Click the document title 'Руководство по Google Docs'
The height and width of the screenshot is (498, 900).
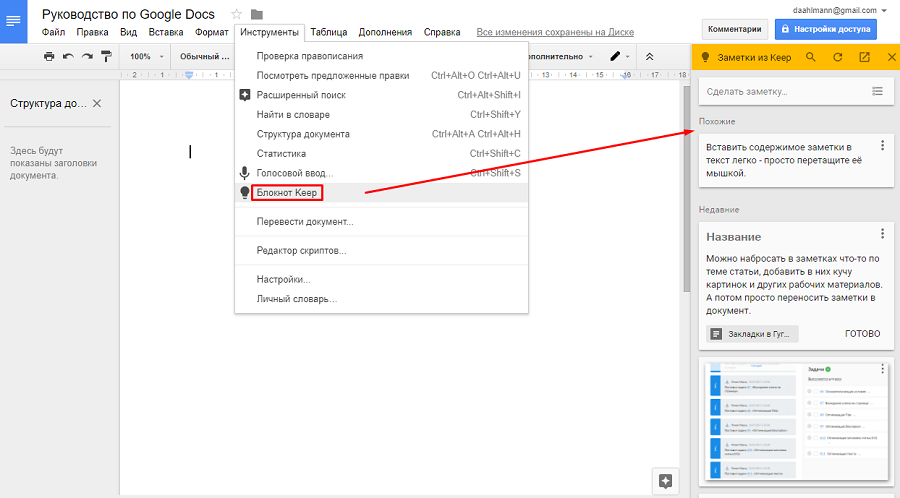[129, 14]
